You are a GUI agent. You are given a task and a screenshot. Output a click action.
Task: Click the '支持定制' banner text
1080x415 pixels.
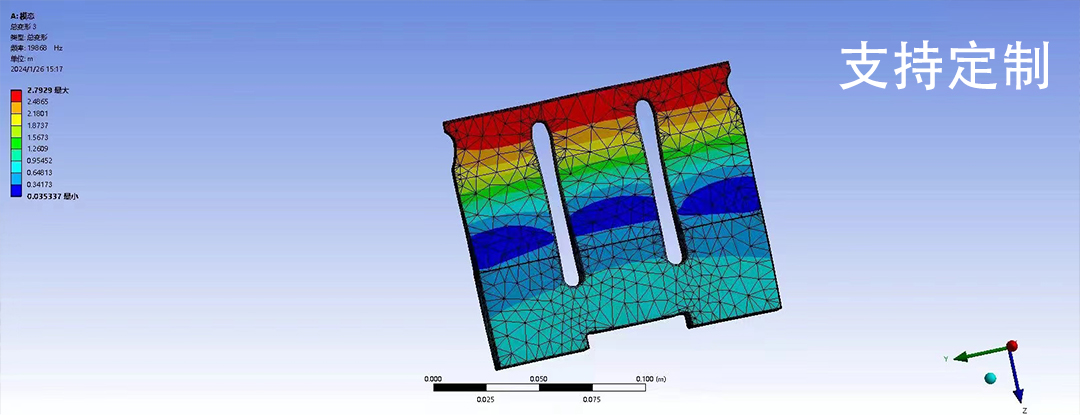944,67
